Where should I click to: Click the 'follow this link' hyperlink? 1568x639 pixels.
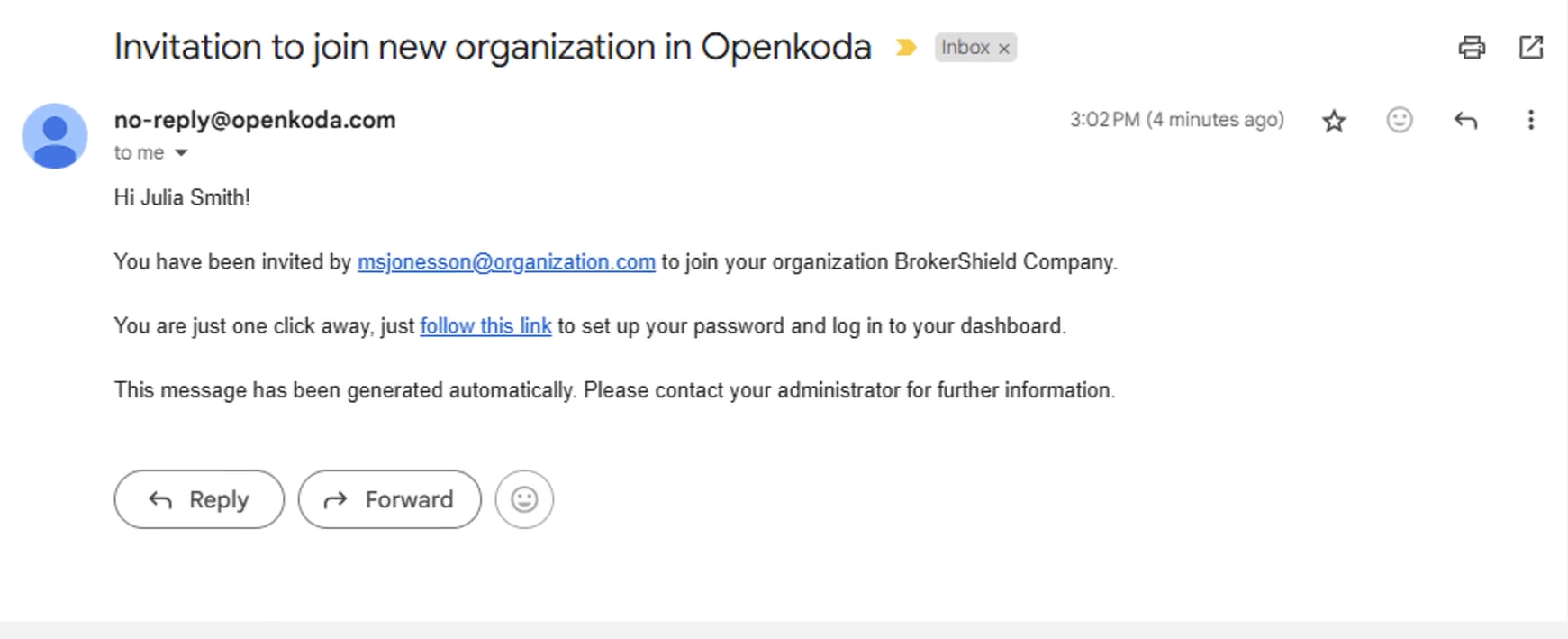[485, 326]
